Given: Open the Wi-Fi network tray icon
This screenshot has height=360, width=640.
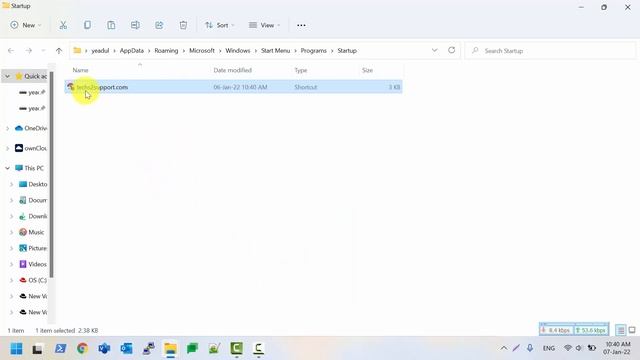Looking at the screenshot, I should tap(568, 348).
